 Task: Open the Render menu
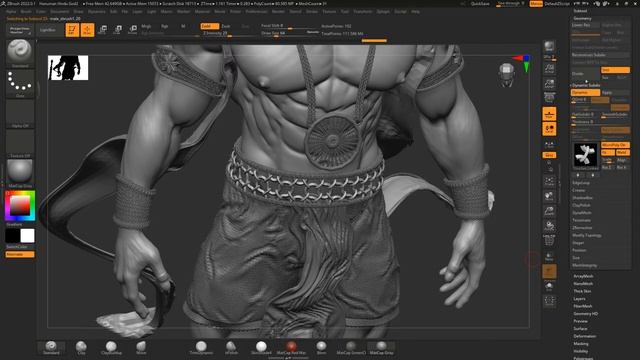[x=278, y=11]
